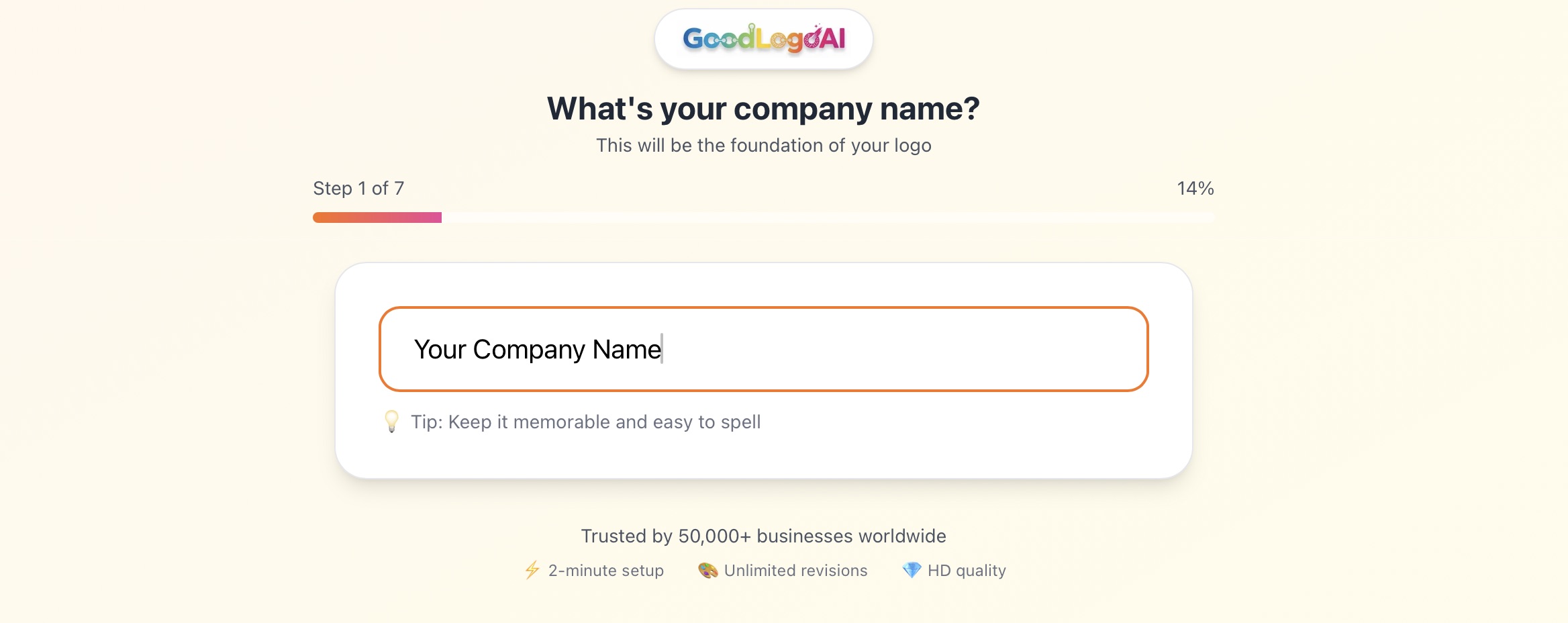
Task: Select the decorated letter G in the logo
Action: coord(693,38)
